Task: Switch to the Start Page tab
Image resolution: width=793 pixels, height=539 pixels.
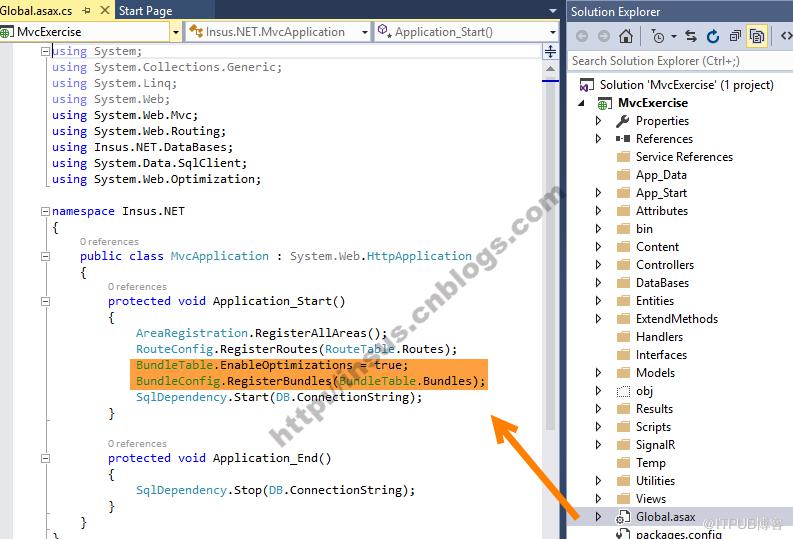Action: pyautogui.click(x=146, y=11)
